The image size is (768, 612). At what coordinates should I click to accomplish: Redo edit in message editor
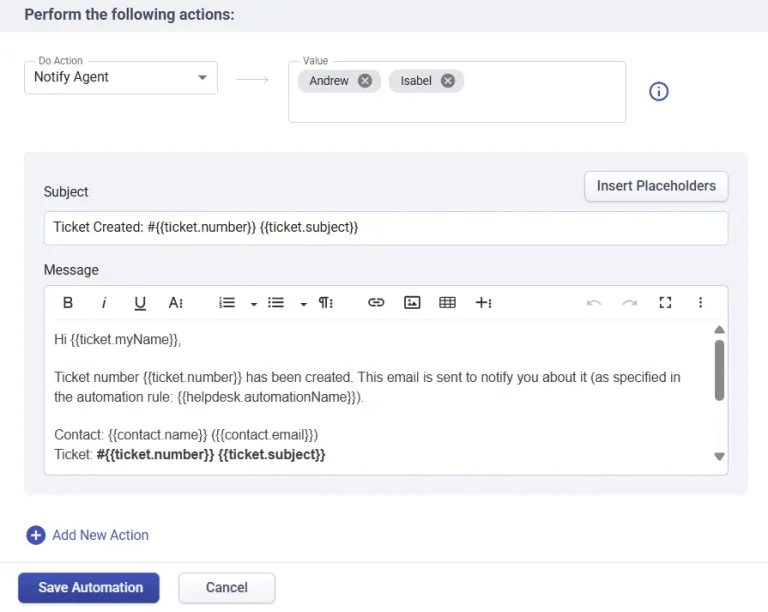630,303
